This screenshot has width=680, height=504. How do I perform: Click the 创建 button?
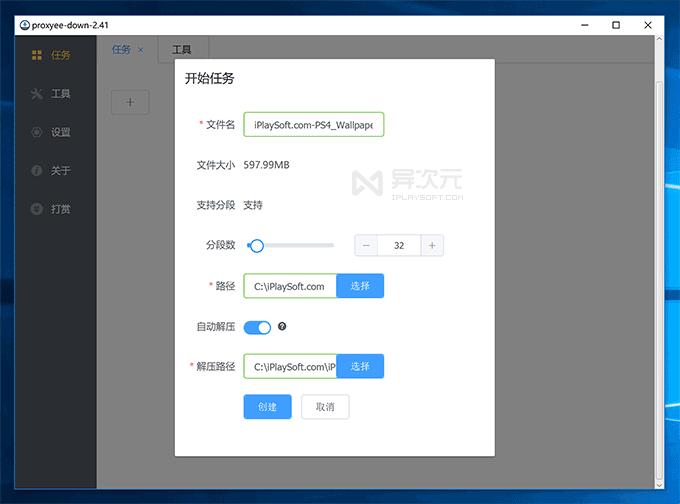(x=267, y=407)
